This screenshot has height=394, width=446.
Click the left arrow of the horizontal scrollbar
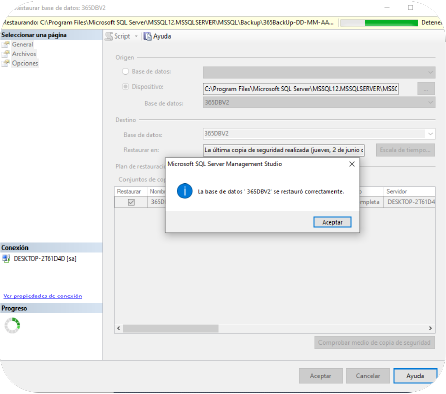(x=119, y=328)
